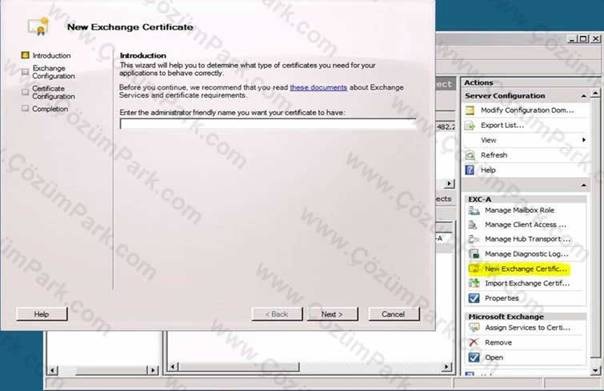Click the Export List icon
Viewport: 604px width, 391px height.
[x=470, y=126]
